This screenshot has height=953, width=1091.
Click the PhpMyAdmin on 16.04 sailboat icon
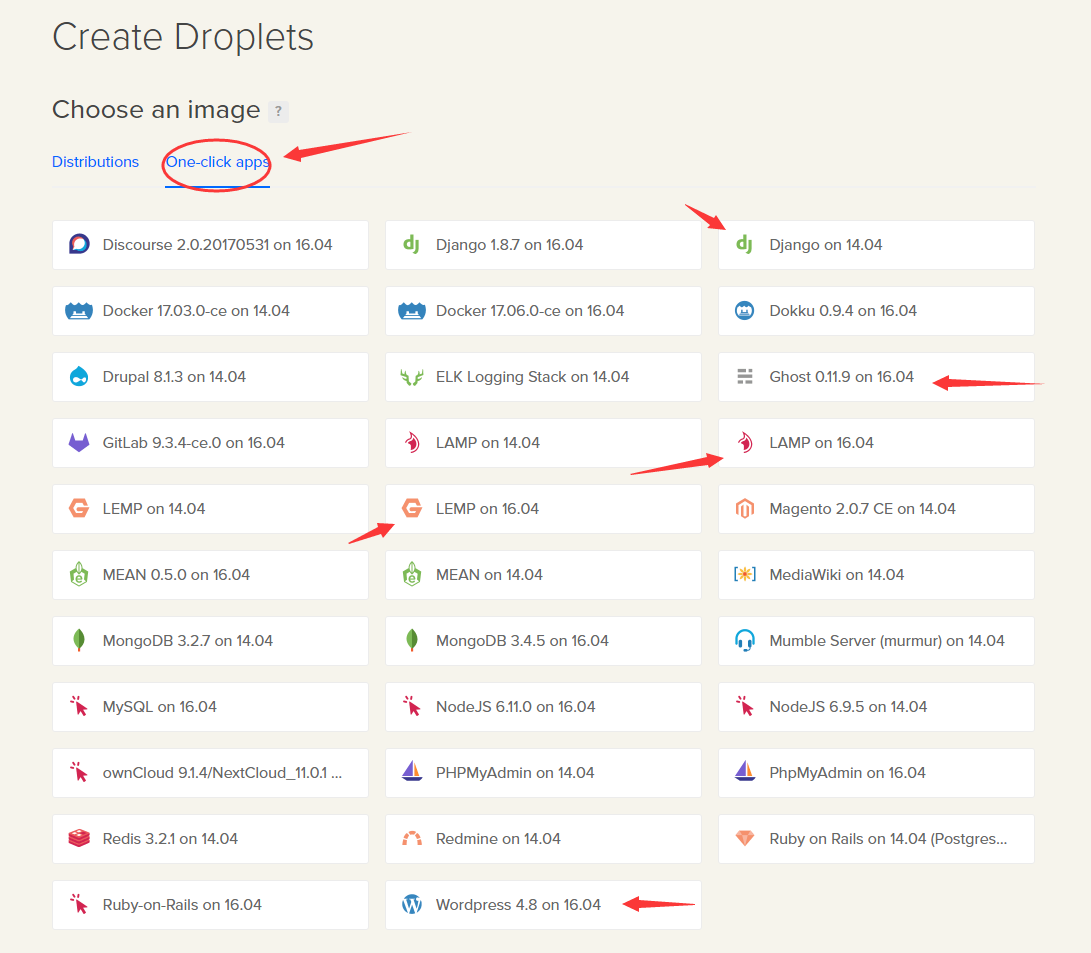(744, 771)
